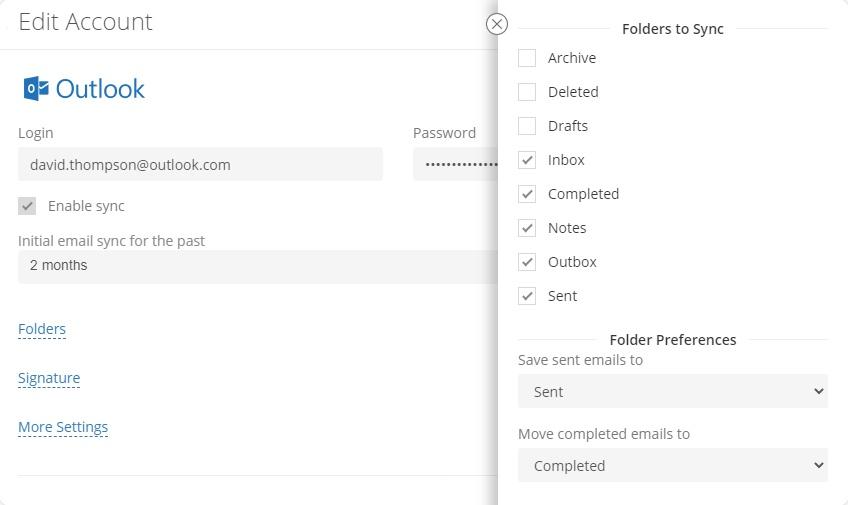Close the Folders to Sync panel
Image resolution: width=848 pixels, height=505 pixels.
496,24
